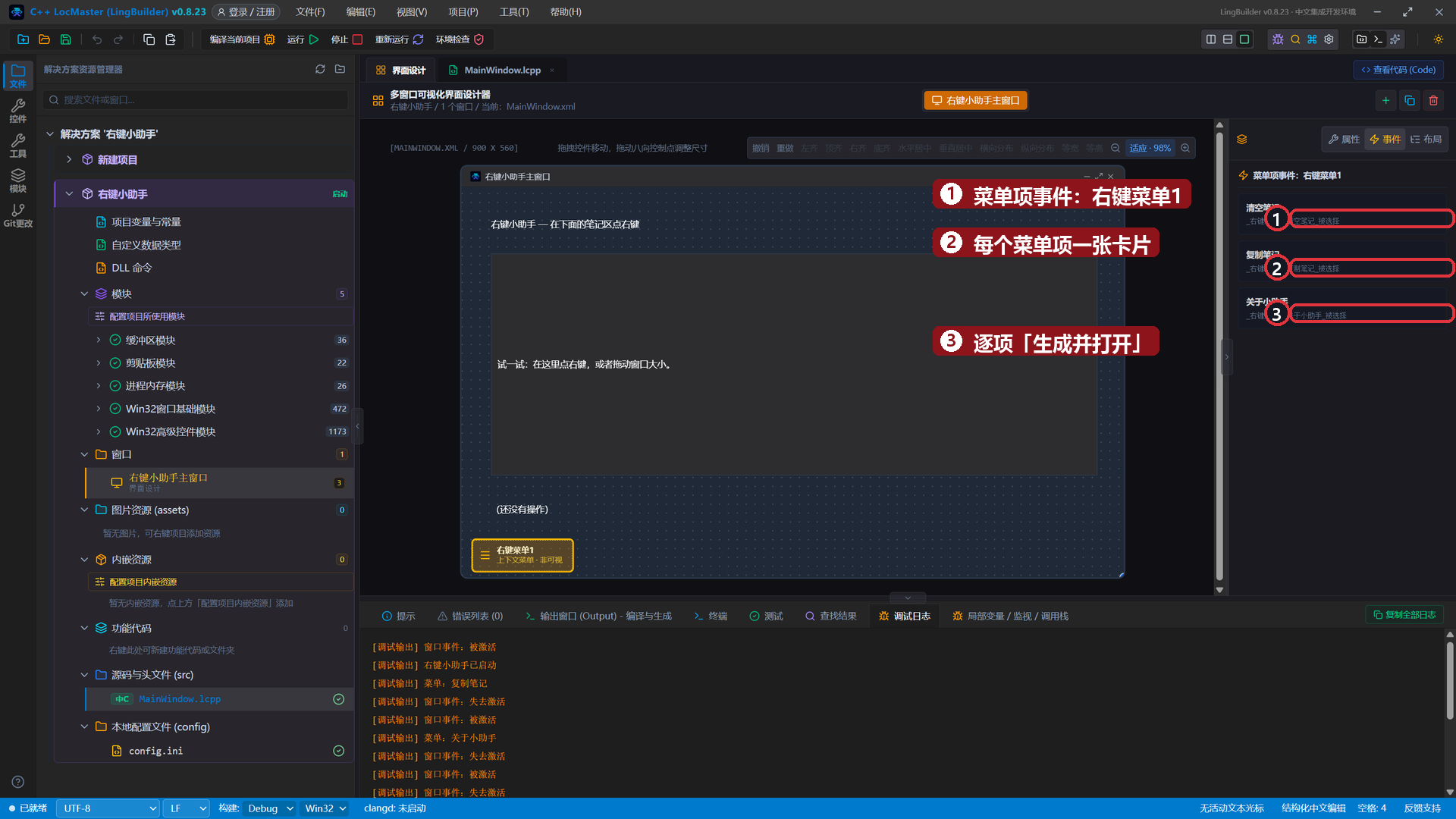Click the orange search magnifier in toolbar
The width and height of the screenshot is (1456, 819).
1295,39
